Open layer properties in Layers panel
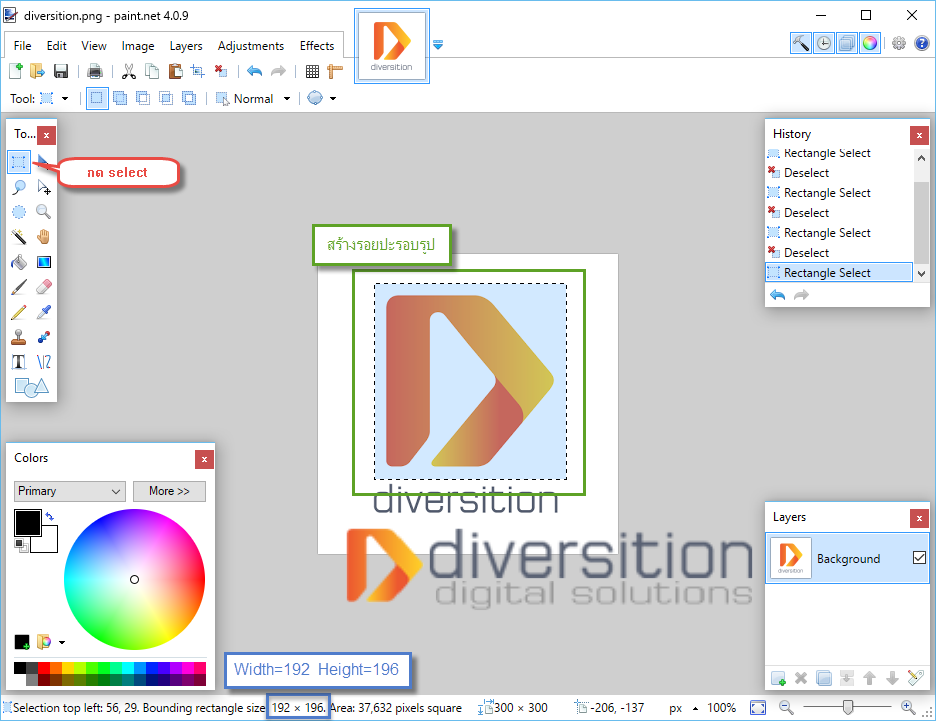Screen dimensions: 936x721 point(915,678)
